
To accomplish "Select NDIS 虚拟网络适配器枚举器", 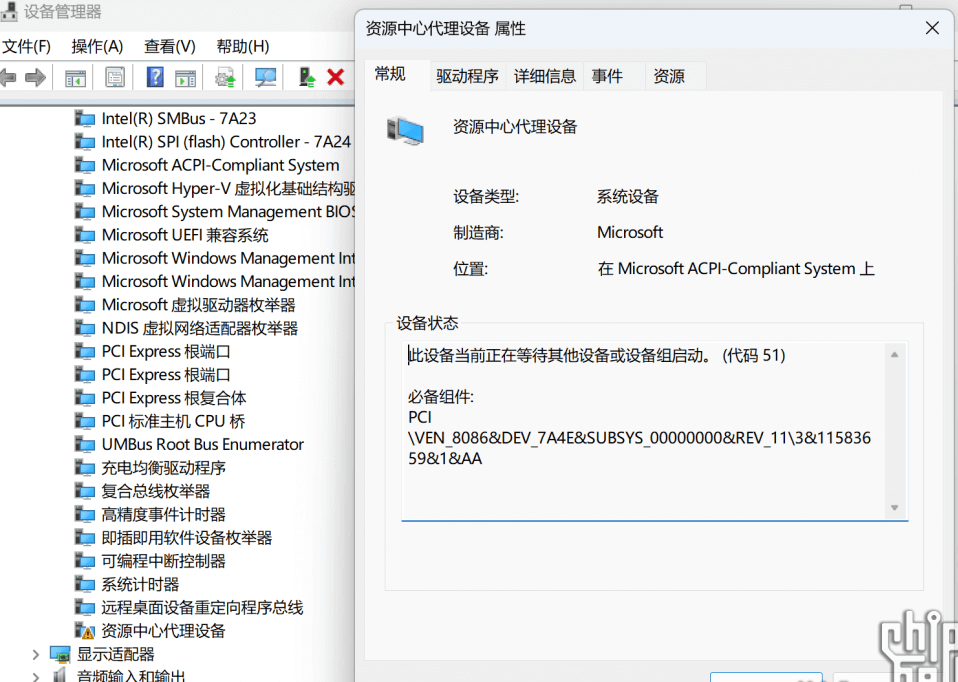I will [x=200, y=328].
